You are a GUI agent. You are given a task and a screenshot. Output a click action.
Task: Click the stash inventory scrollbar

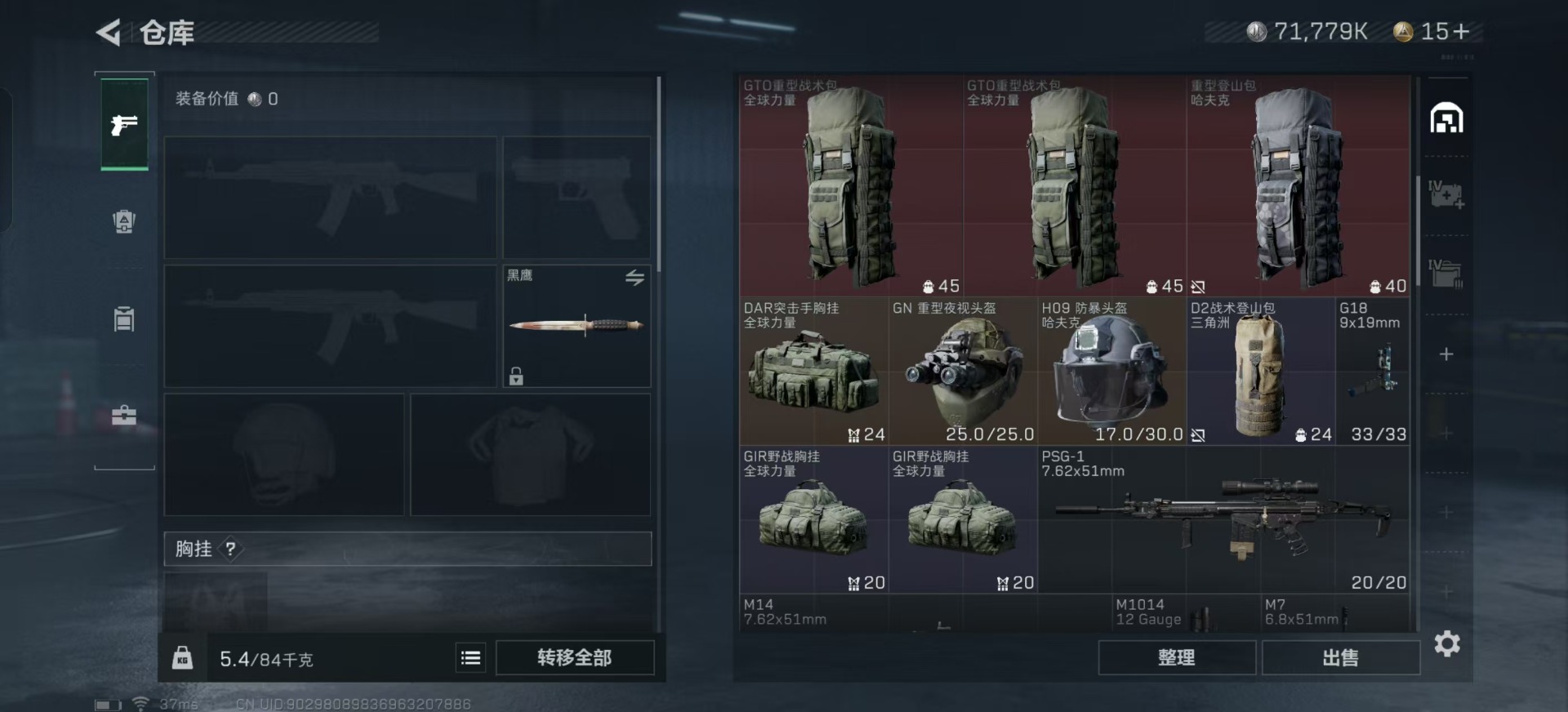(1418, 231)
